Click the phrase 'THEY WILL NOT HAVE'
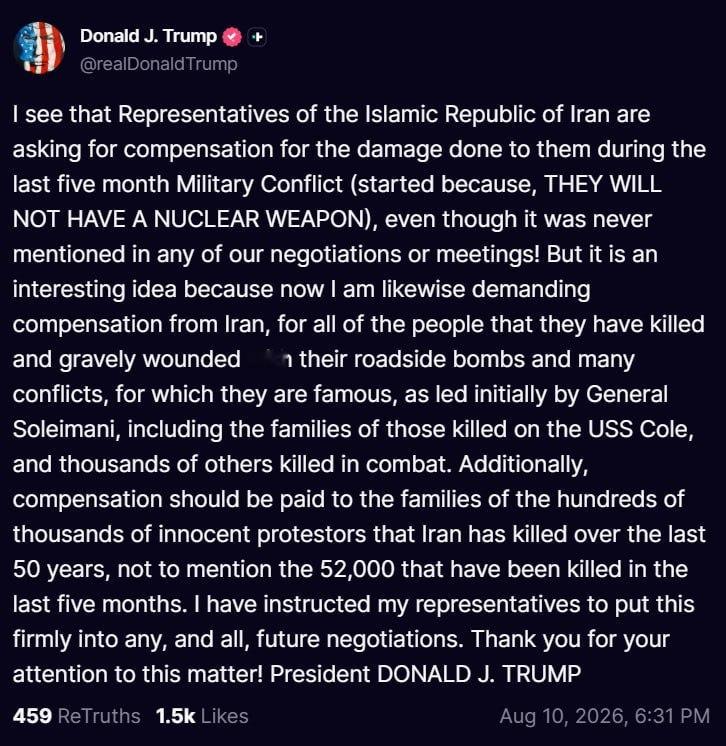Viewport: 726px width, 746px height. tap(337, 201)
